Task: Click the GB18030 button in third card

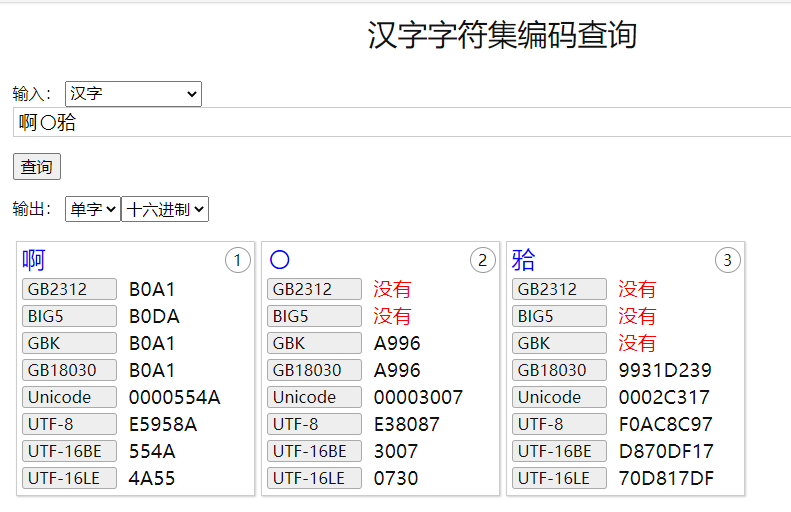Action: pos(559,370)
